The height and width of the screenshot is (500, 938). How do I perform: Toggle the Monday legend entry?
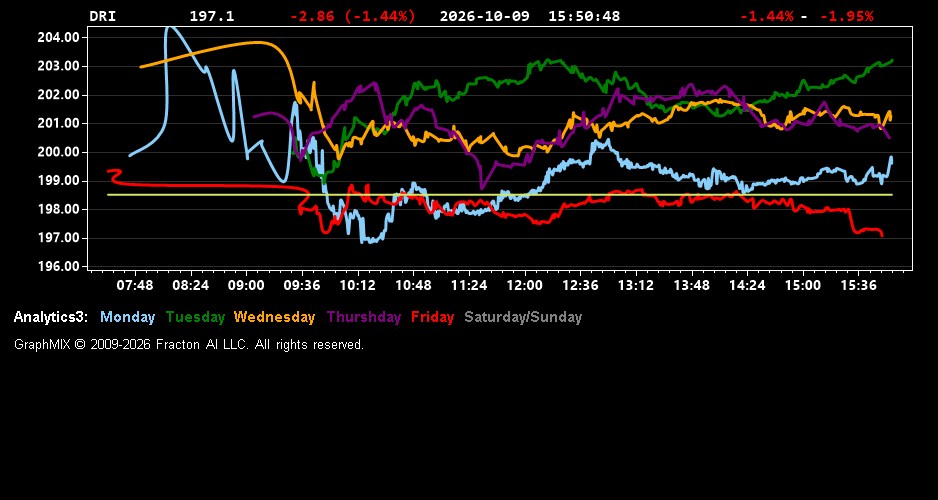tap(127, 317)
